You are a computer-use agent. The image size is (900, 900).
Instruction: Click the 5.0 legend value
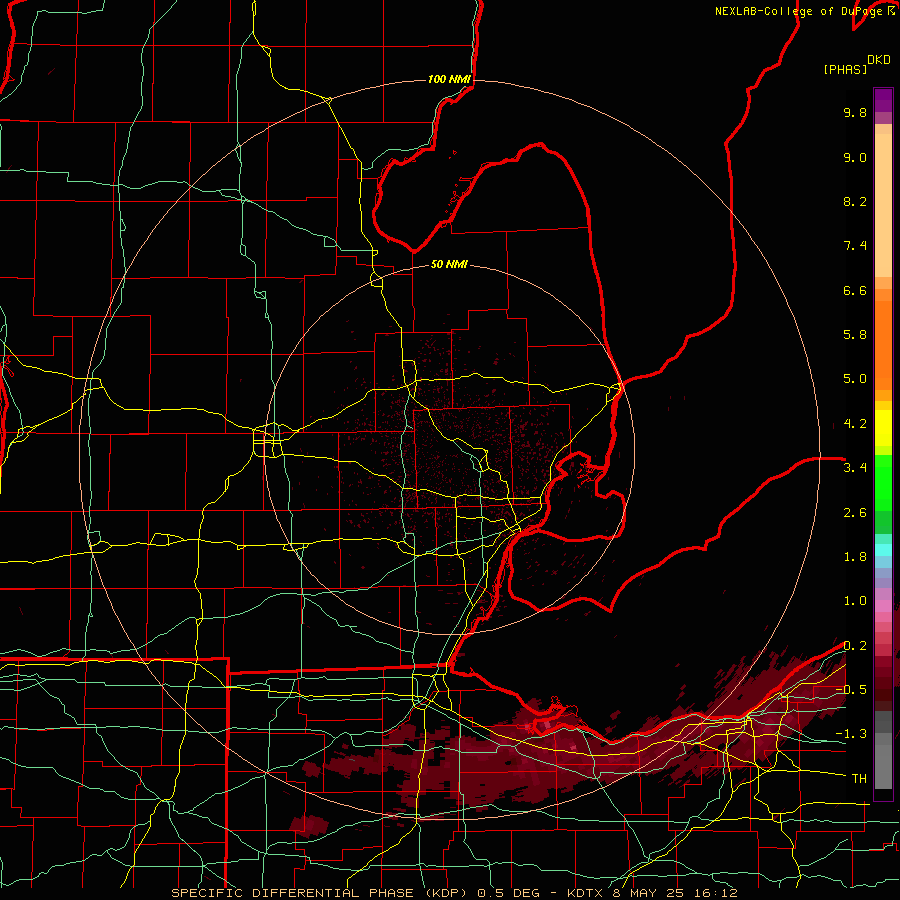coord(855,379)
